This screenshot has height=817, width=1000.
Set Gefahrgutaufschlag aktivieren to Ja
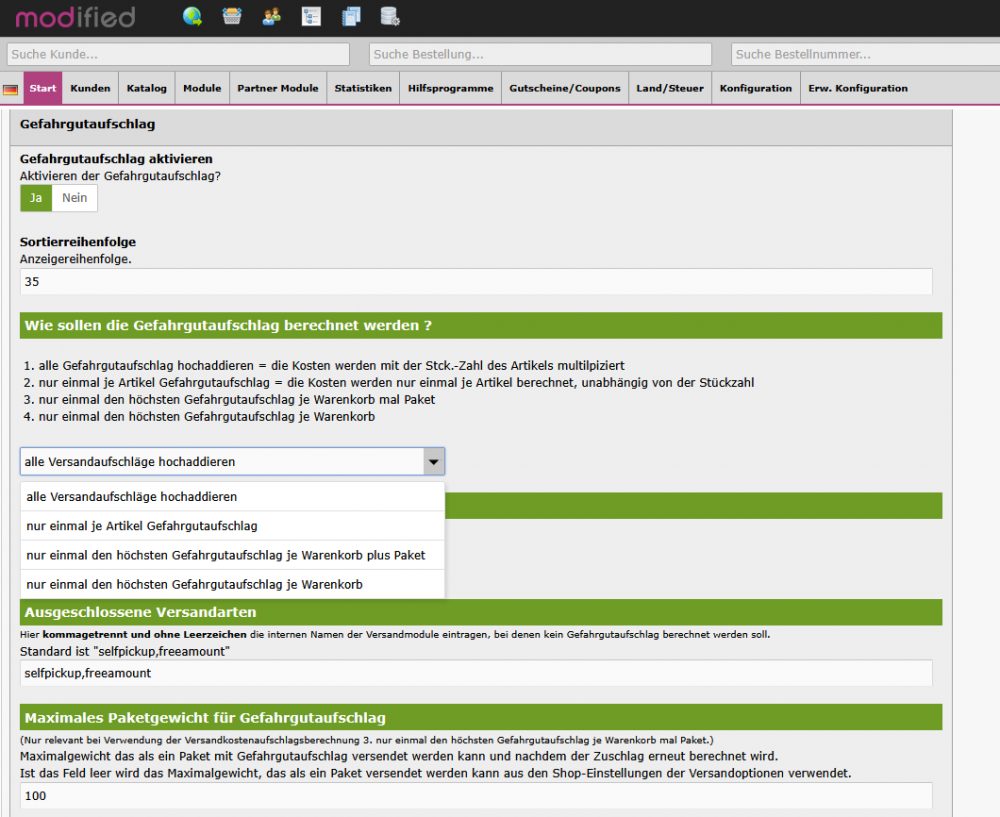pyautogui.click(x=35, y=198)
